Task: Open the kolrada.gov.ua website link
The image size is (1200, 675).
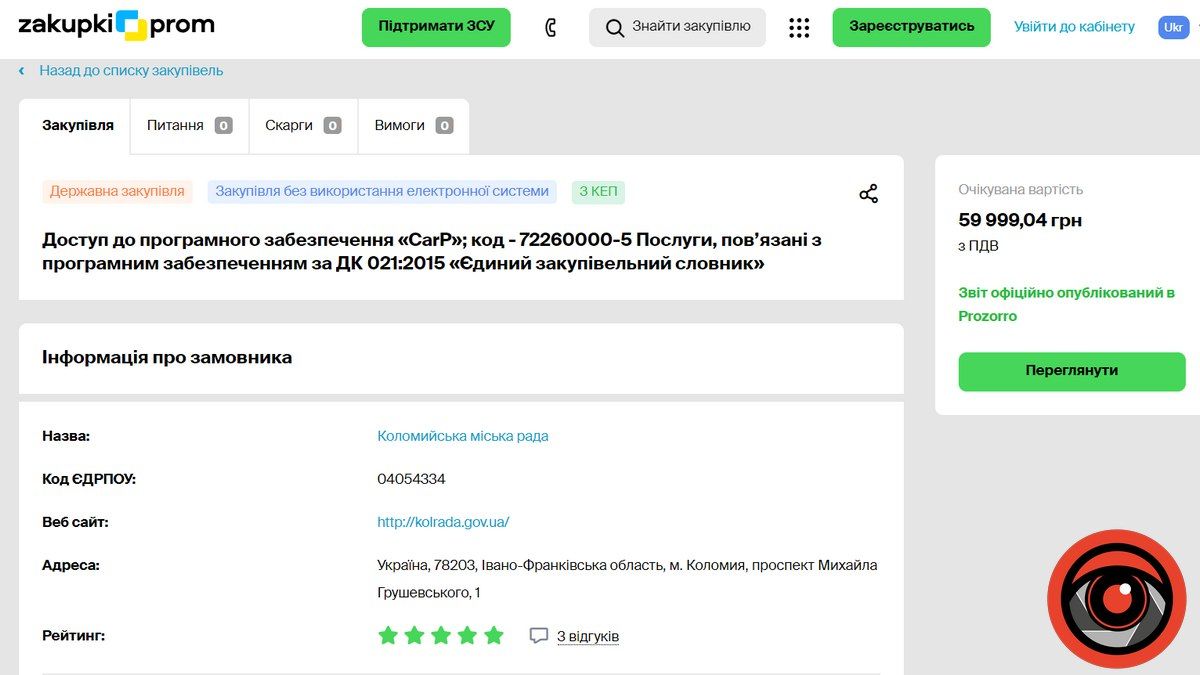Action: pos(441,521)
